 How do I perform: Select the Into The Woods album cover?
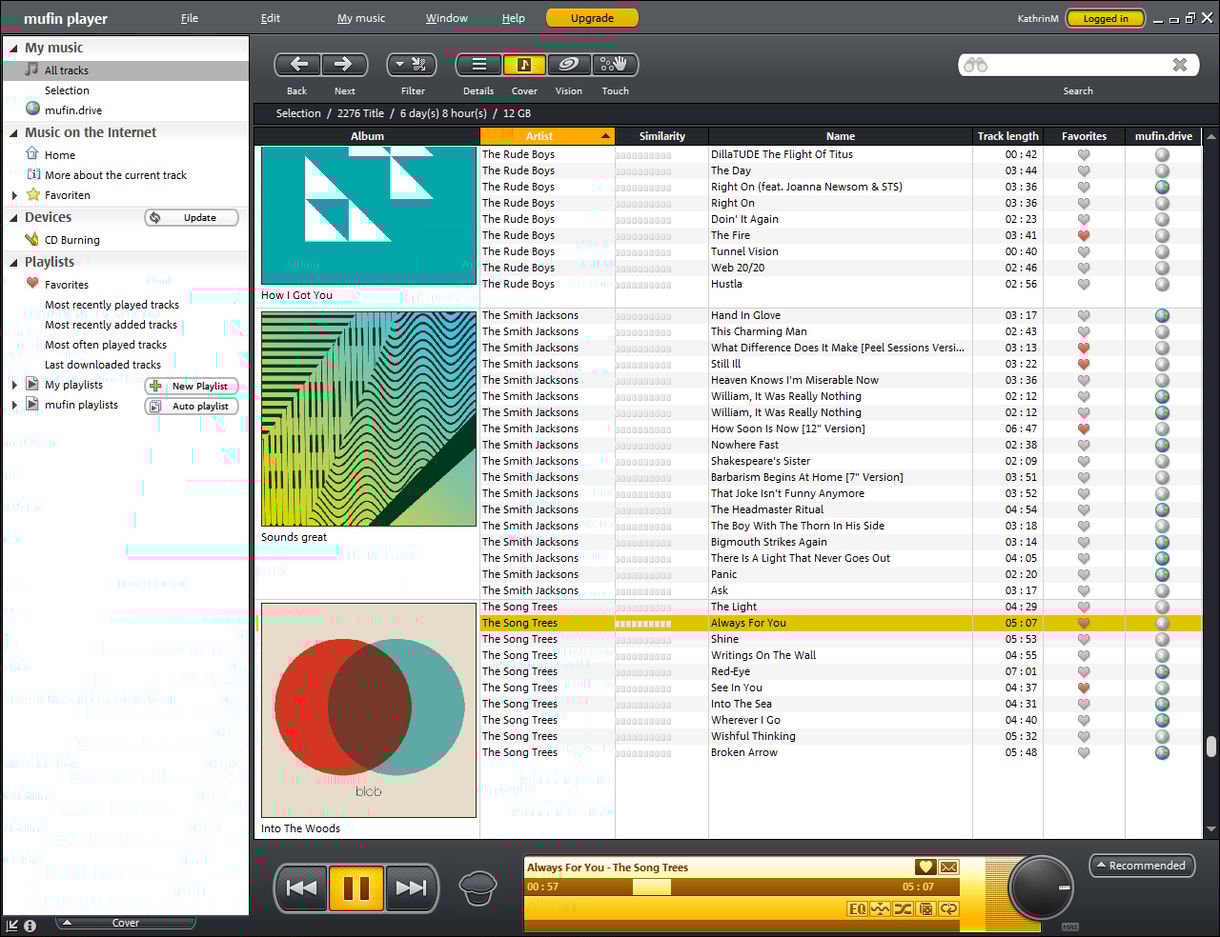coord(368,710)
